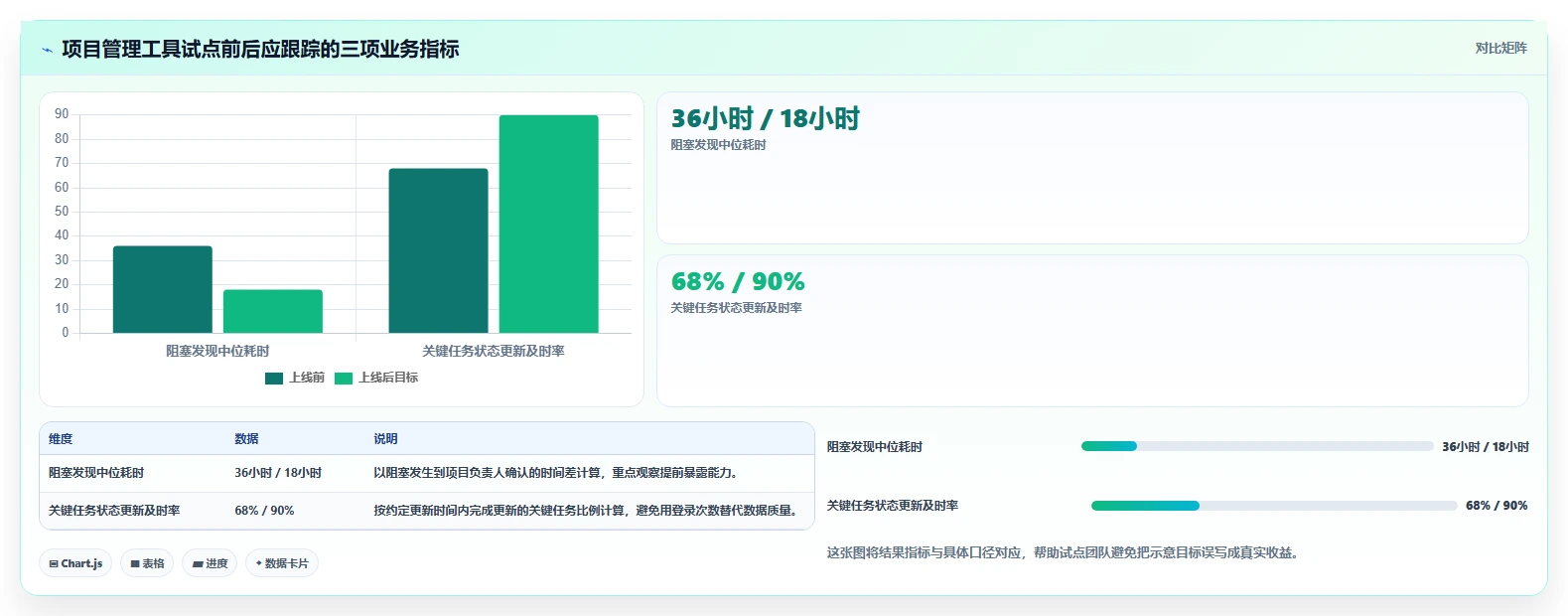Click the 表格 tag chip
Viewport: 1568px width, 616px height.
tap(147, 563)
